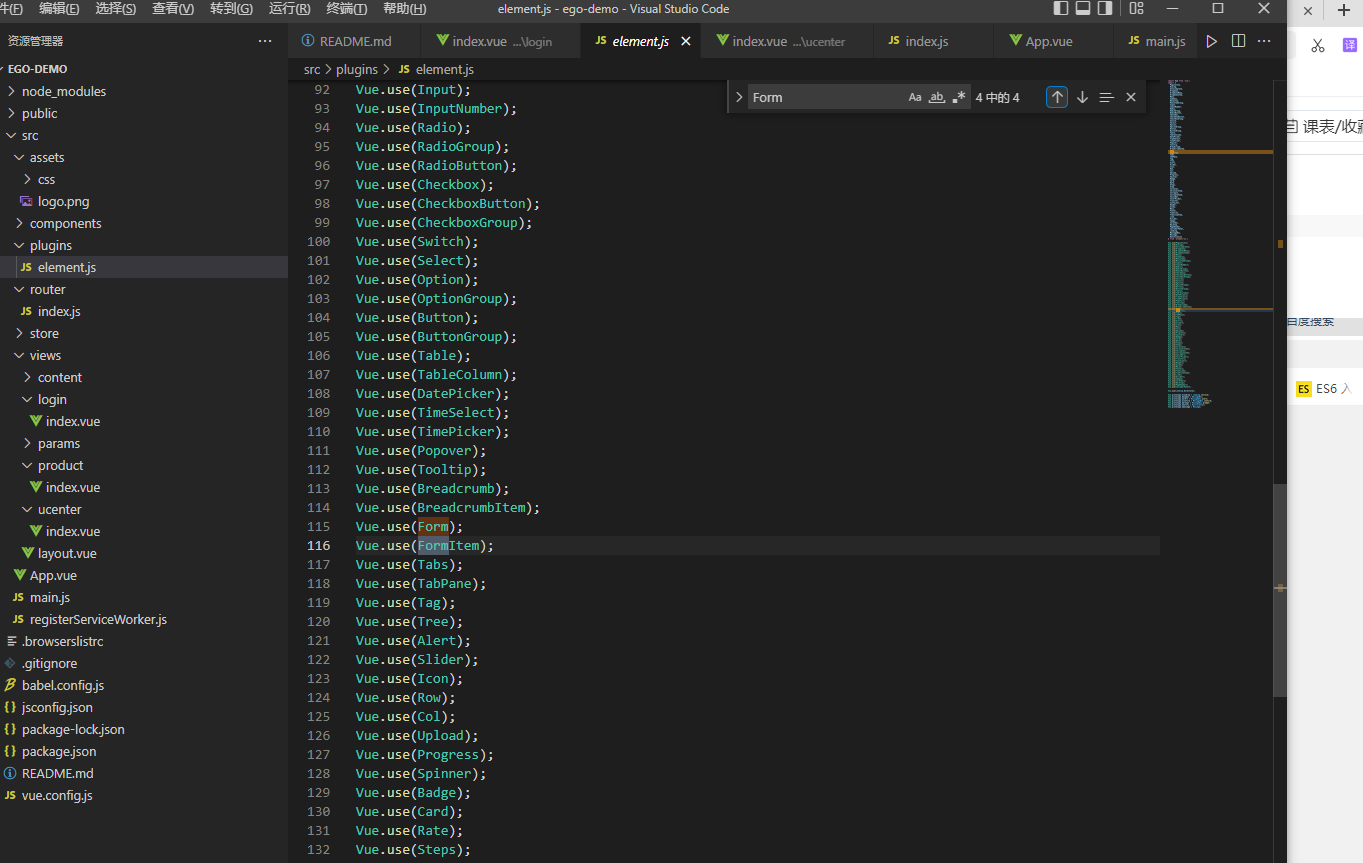Open jsconfig.json file
Viewport: 1363px width, 863px height.
pos(144,707)
